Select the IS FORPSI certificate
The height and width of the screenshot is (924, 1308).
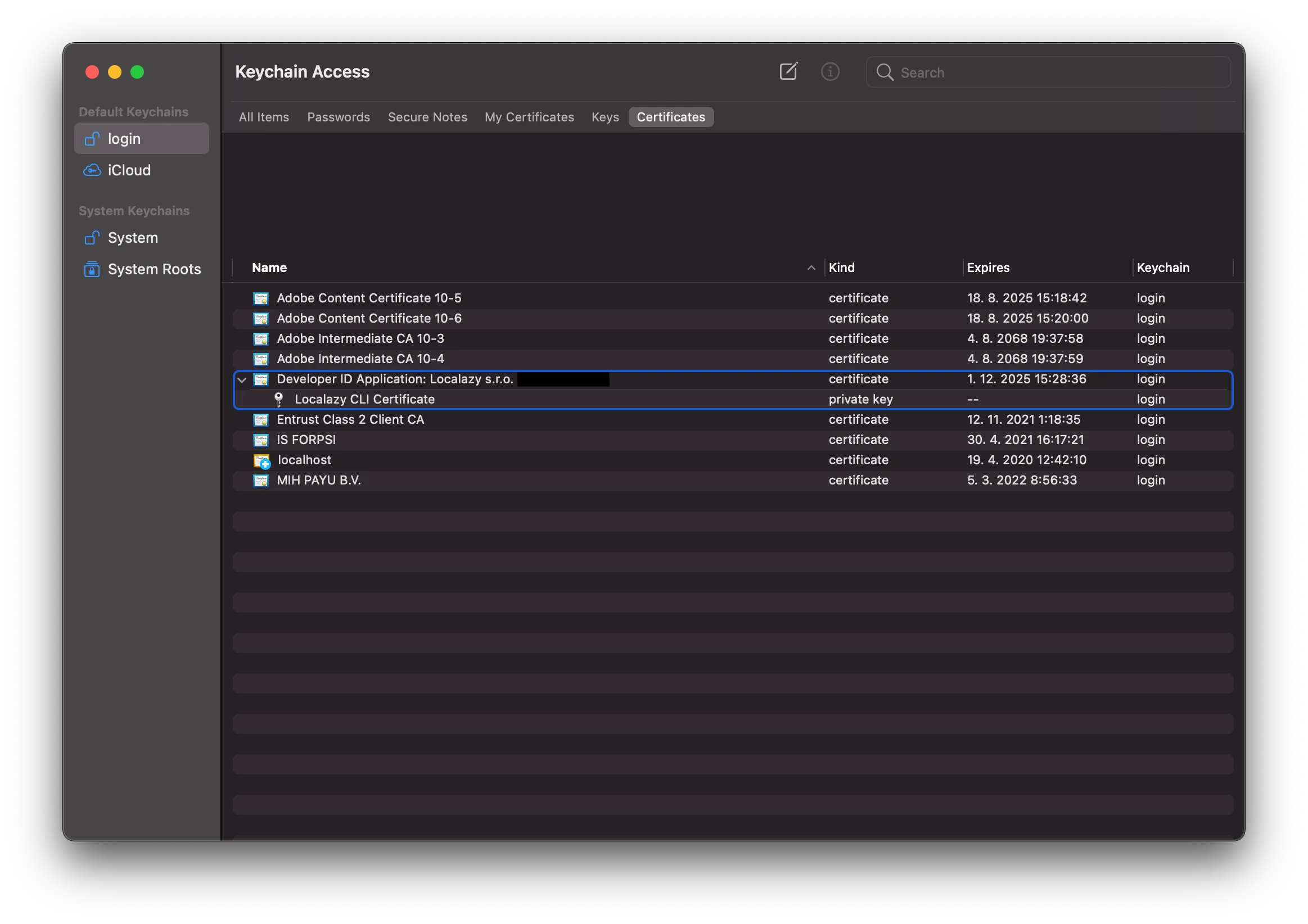306,440
